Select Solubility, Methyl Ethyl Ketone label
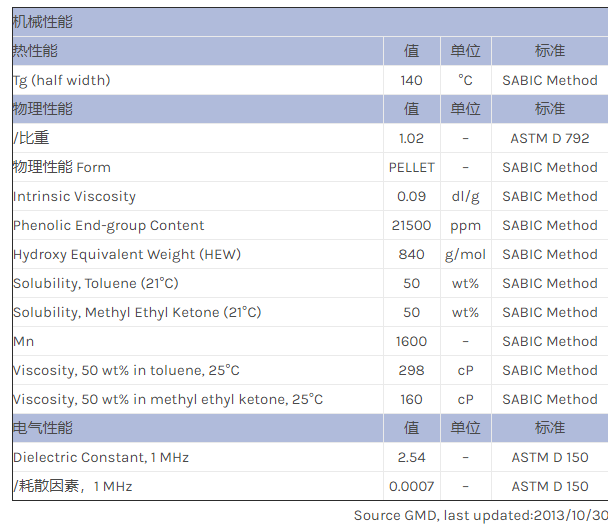The height and width of the screenshot is (529, 608). (x=137, y=312)
